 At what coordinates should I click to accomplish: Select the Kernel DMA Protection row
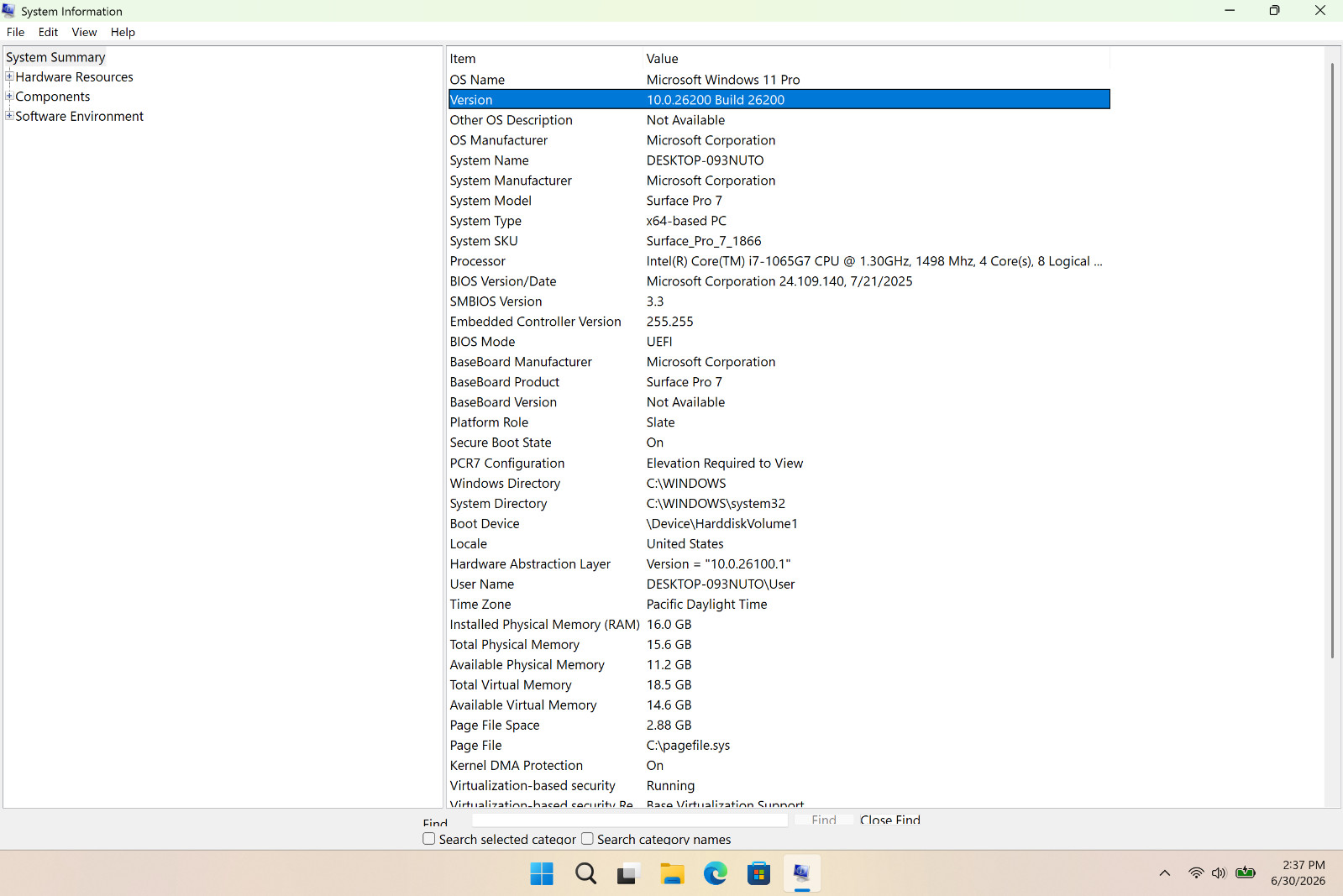[779, 766]
